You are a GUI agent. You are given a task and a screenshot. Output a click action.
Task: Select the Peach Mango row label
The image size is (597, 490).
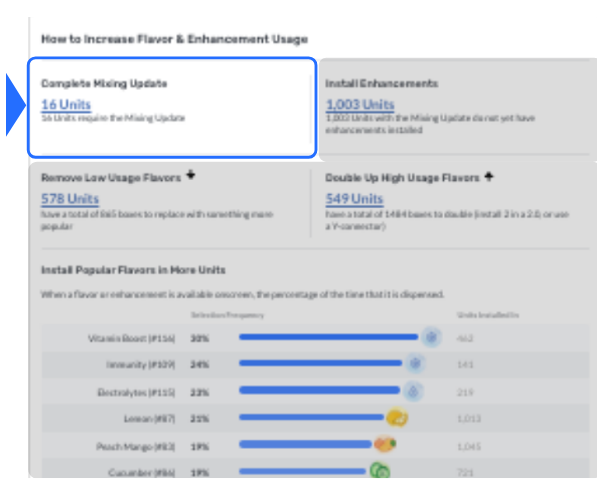136,446
